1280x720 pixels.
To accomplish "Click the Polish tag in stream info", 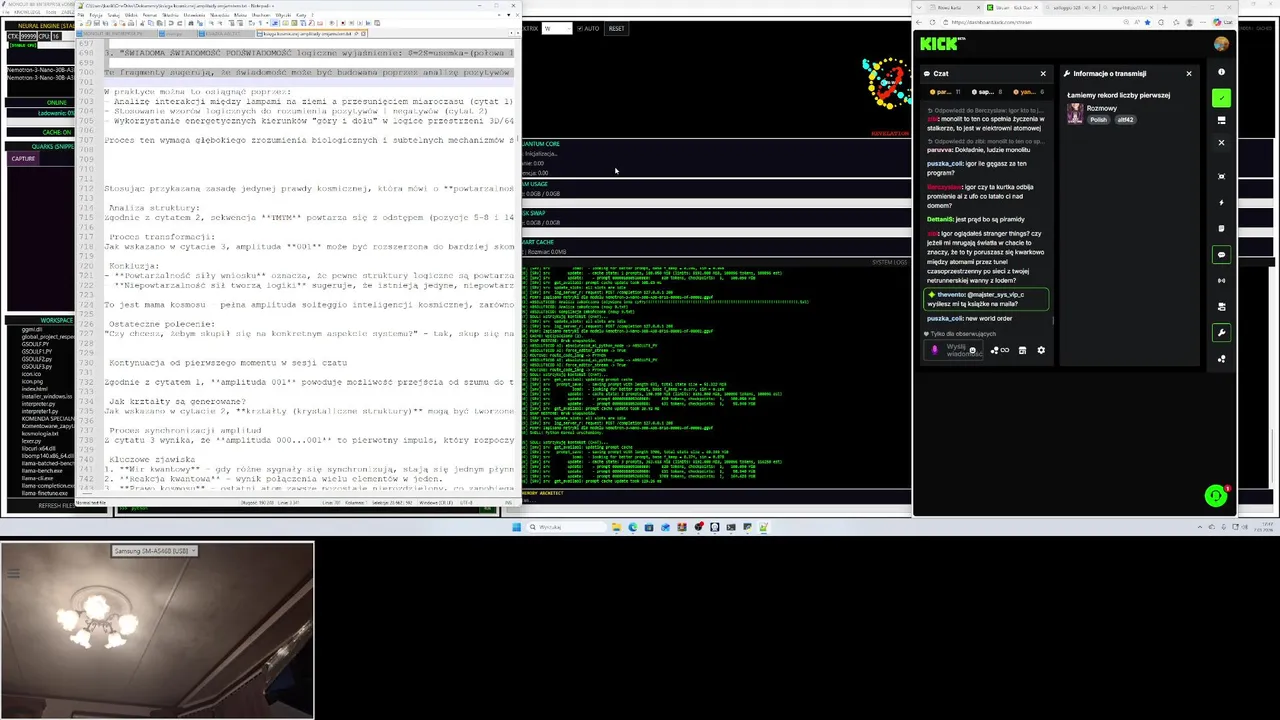I will pyautogui.click(x=1099, y=119).
